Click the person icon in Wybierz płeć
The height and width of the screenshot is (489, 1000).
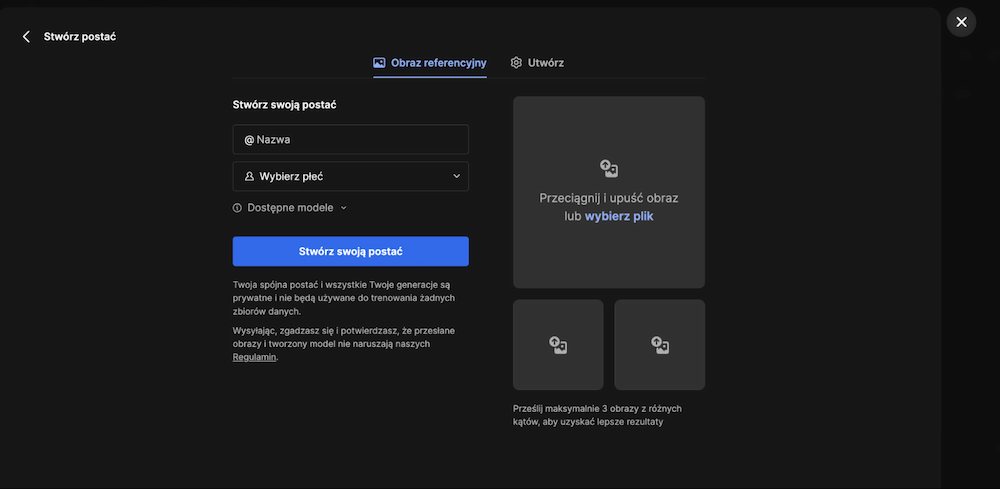pyautogui.click(x=249, y=176)
